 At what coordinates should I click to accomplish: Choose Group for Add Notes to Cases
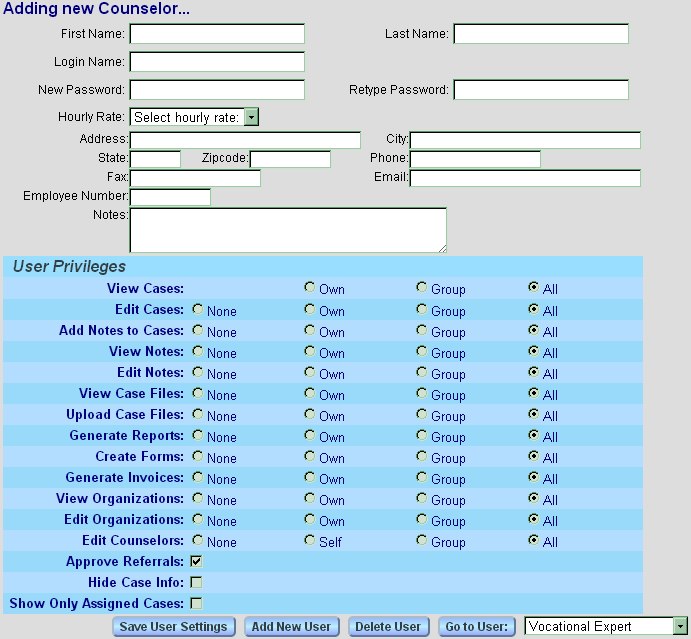click(422, 330)
